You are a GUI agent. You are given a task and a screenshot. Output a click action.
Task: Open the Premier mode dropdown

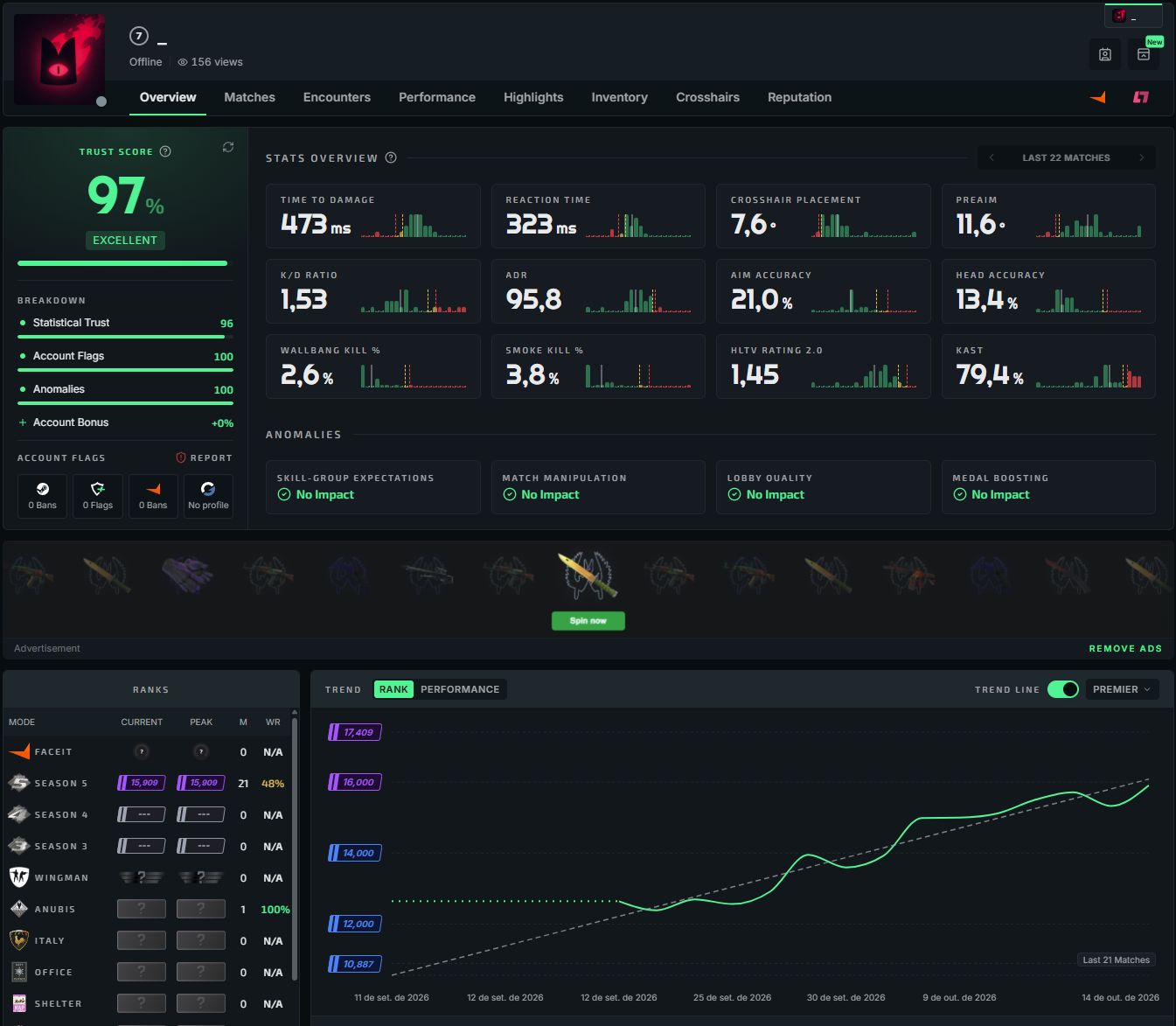[x=1123, y=689]
